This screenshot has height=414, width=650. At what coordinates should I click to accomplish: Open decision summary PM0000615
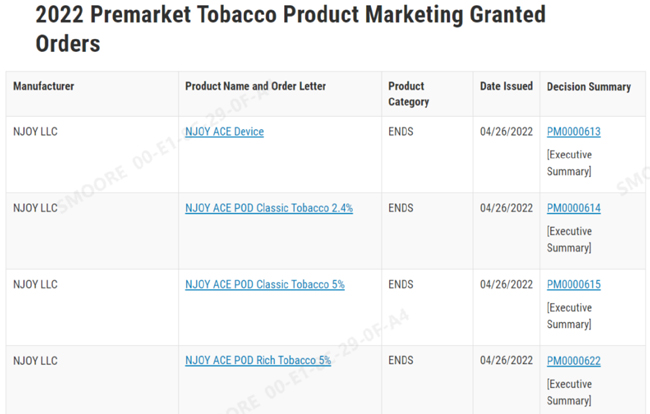[573, 284]
